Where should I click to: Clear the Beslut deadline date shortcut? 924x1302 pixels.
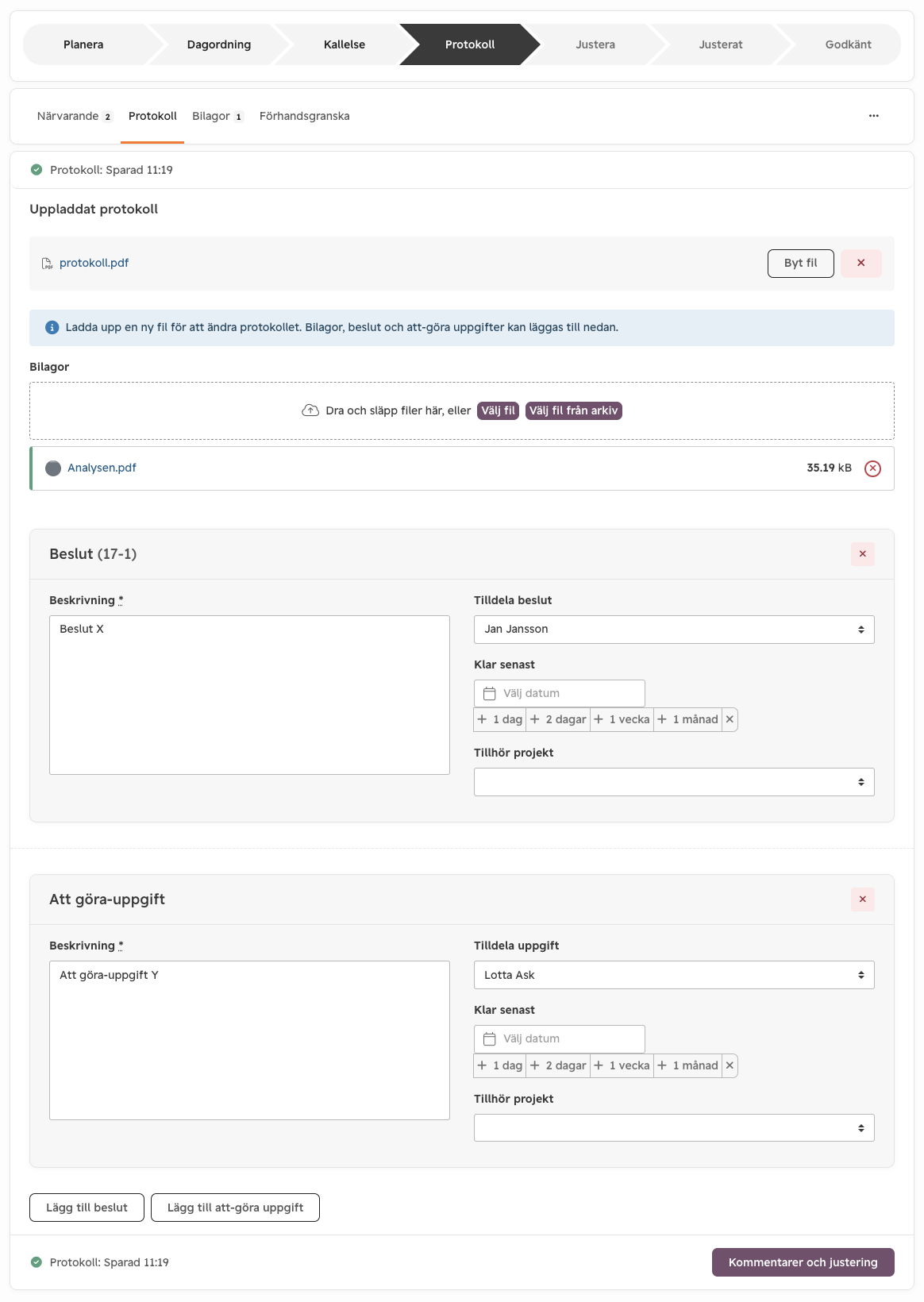(730, 719)
